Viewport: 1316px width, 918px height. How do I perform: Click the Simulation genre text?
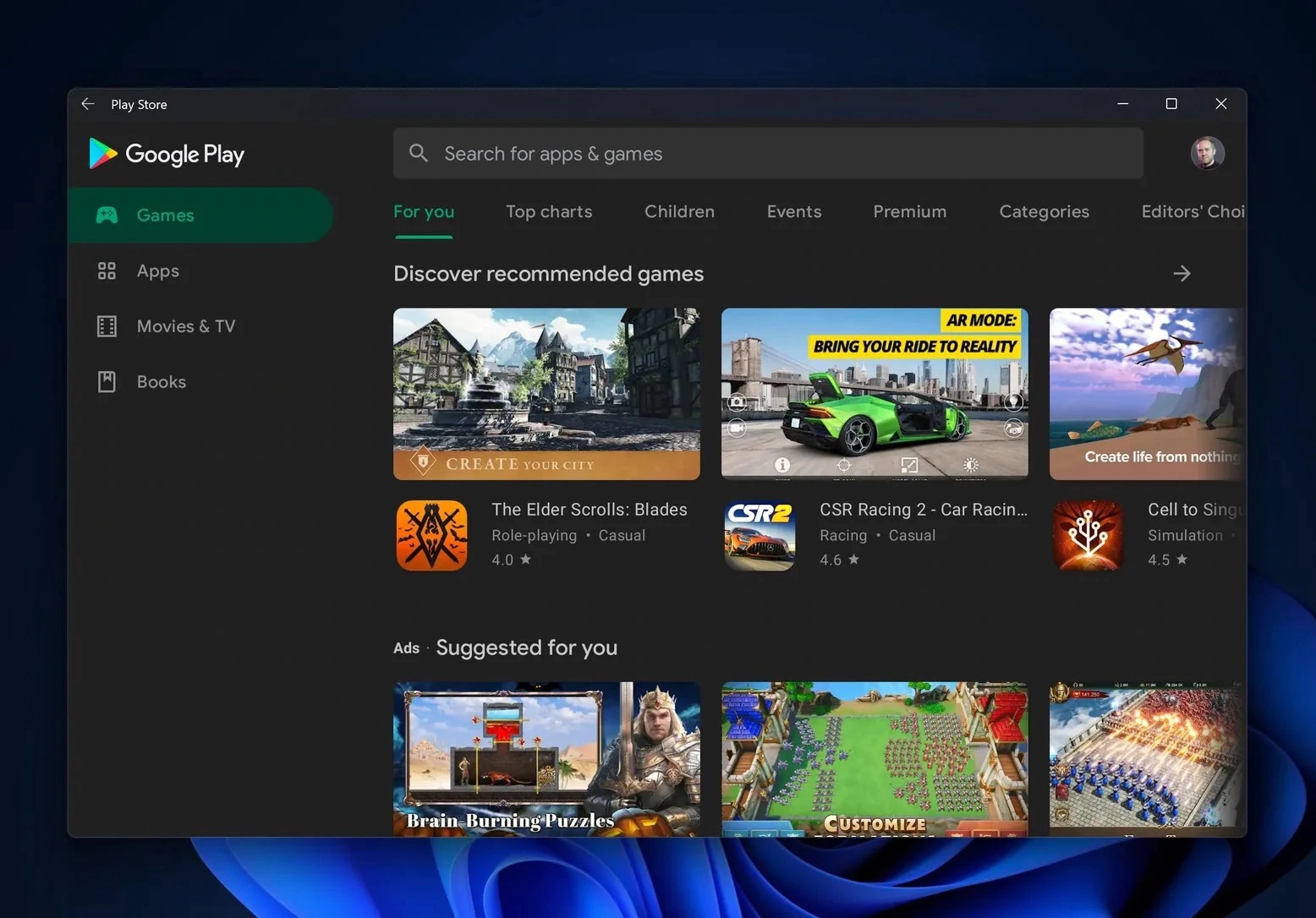click(x=1185, y=535)
